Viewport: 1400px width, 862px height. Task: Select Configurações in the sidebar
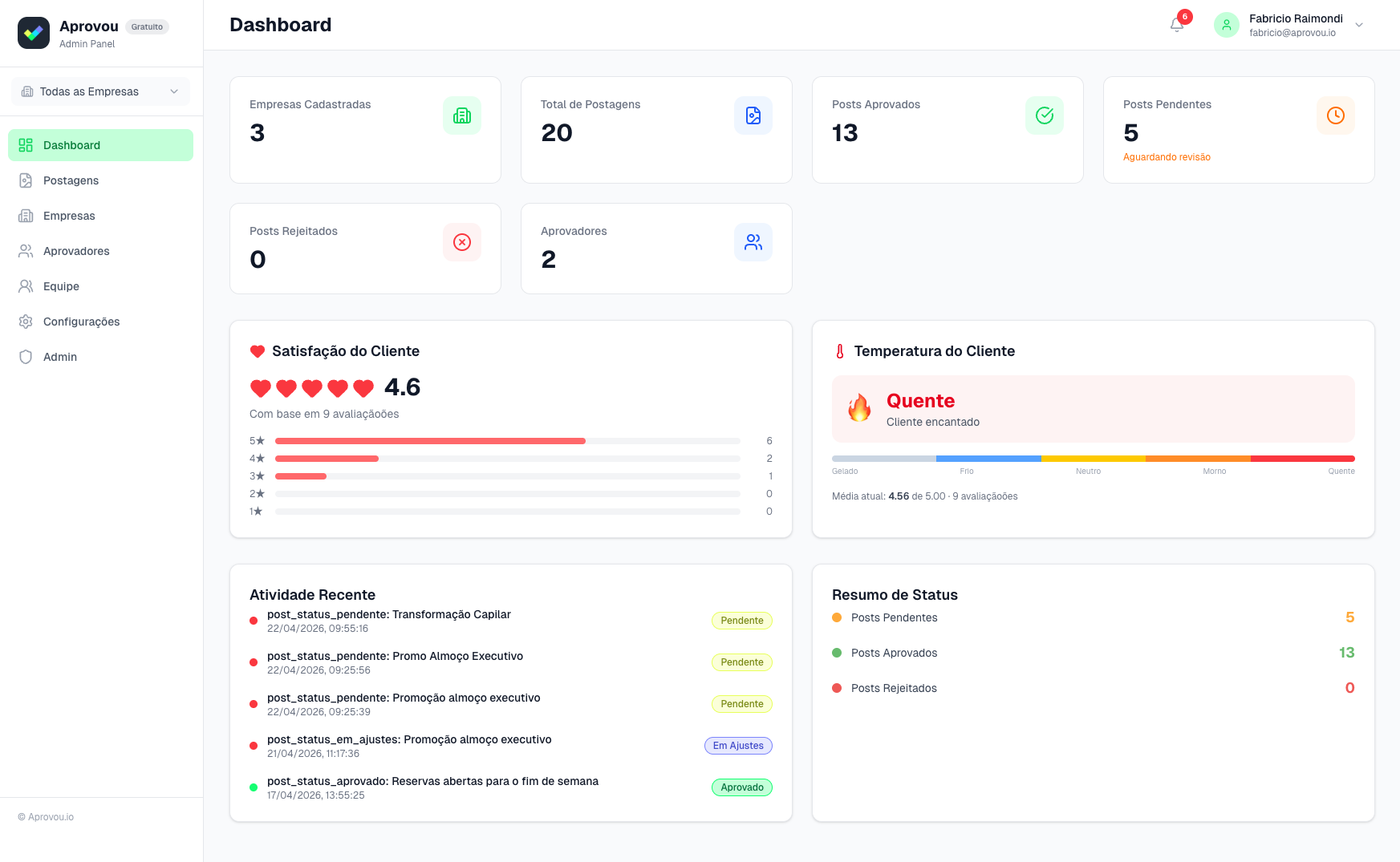pos(81,322)
